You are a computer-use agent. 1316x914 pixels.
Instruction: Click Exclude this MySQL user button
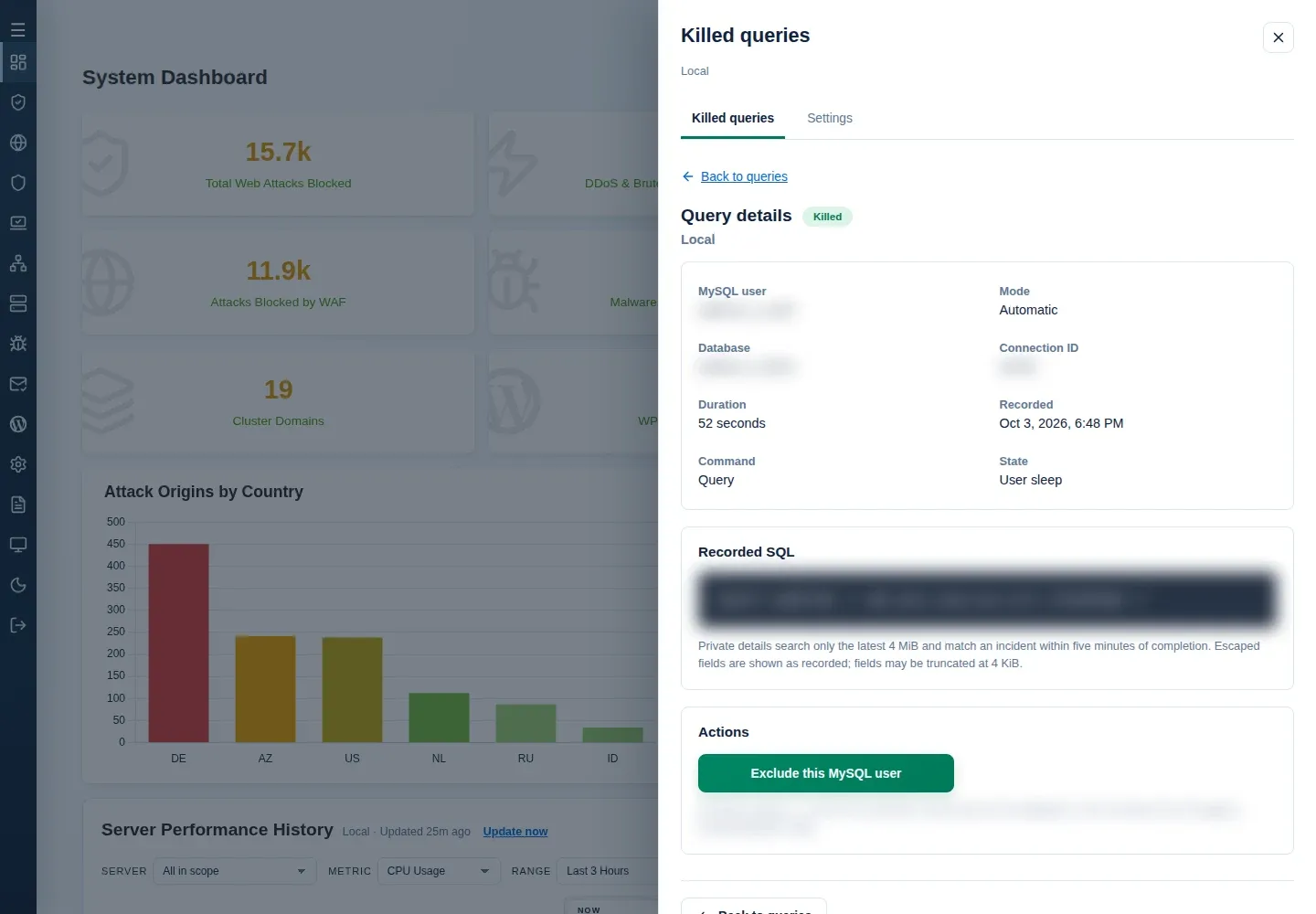[826, 773]
